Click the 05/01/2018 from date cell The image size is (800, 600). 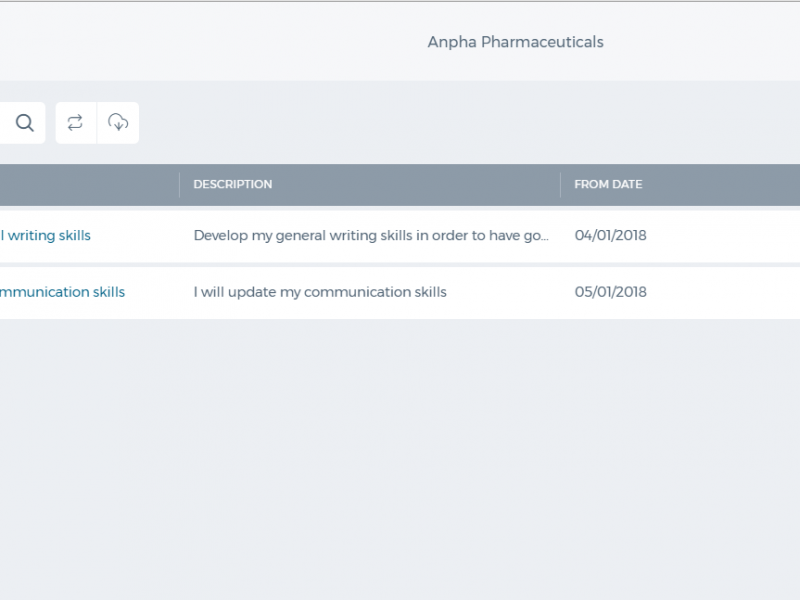610,292
